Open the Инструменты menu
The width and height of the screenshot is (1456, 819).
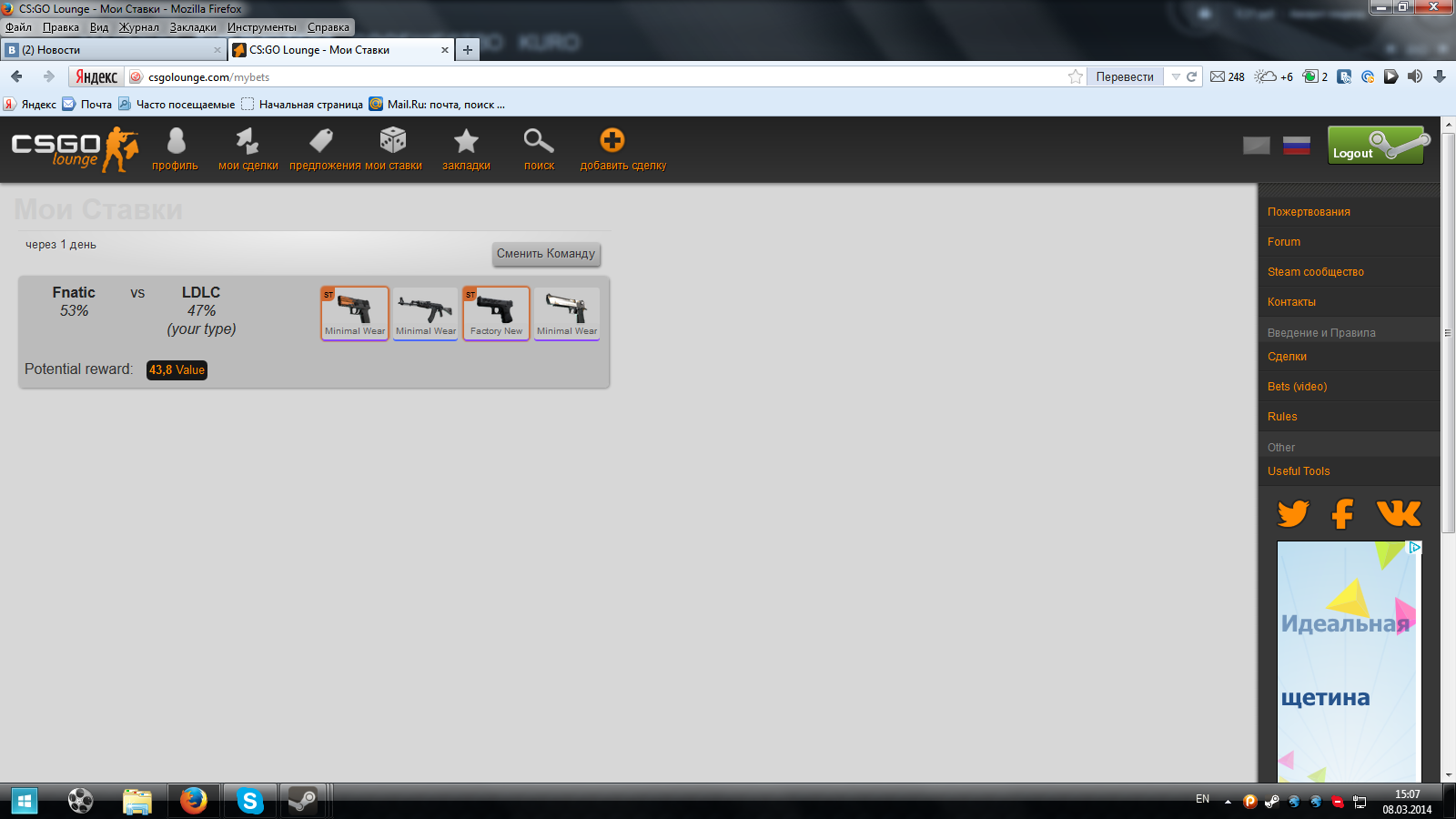262,27
